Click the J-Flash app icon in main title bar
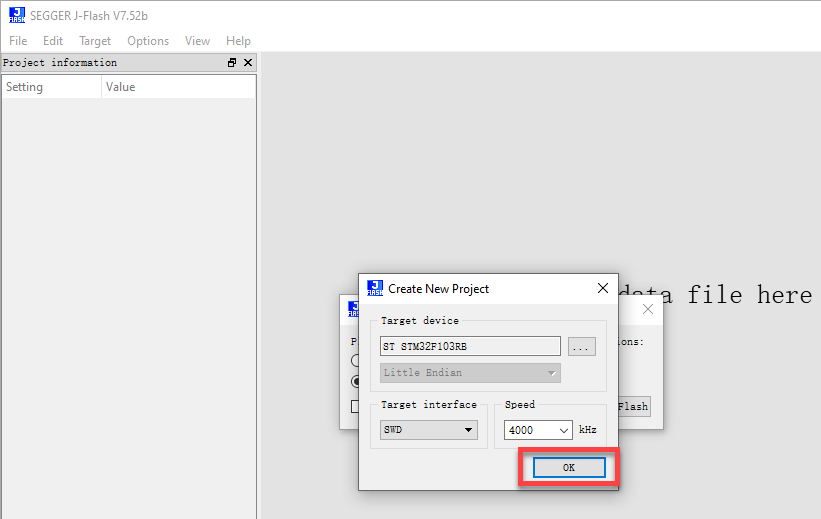The image size is (821, 519). [x=17, y=15]
